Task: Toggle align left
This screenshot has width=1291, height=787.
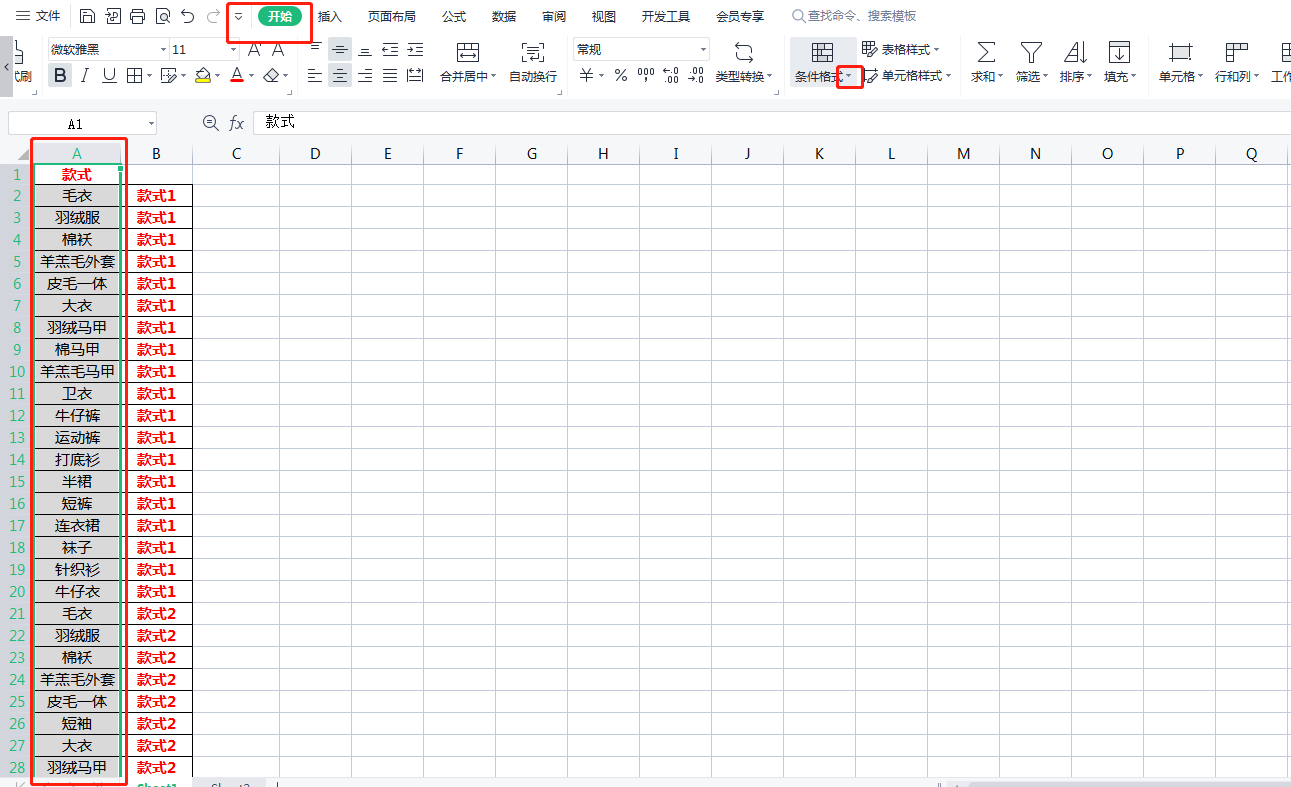Action: point(315,75)
